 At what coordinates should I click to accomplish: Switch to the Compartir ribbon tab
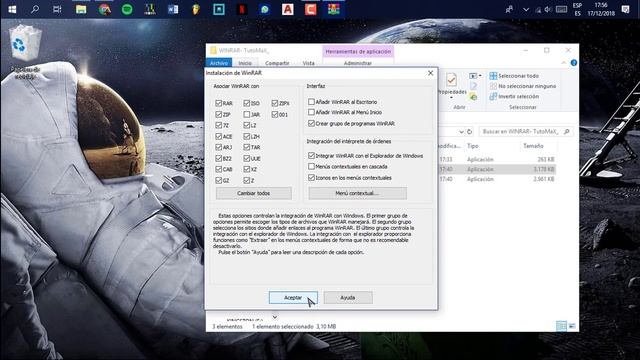click(x=277, y=63)
